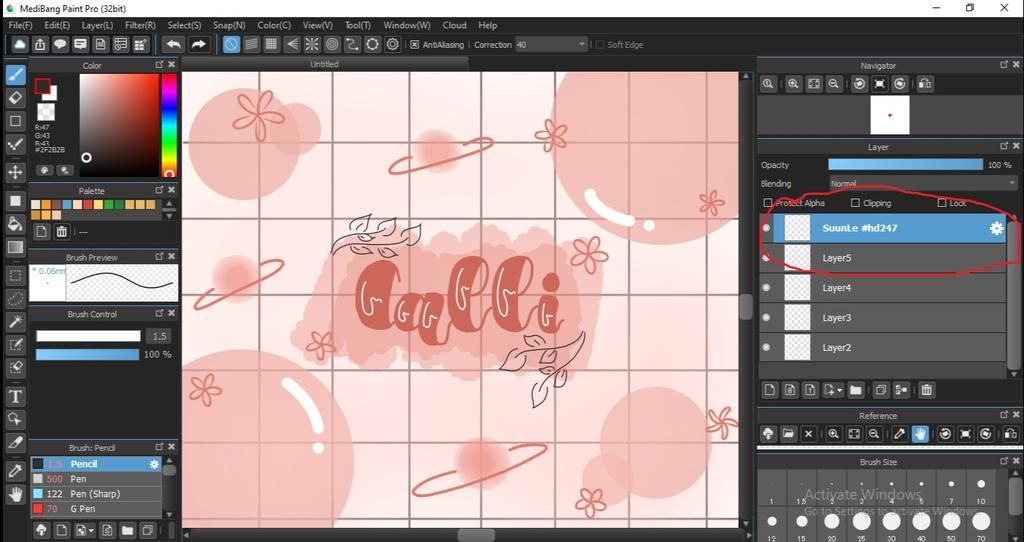Switch to the Untitled canvas tab
This screenshot has height=542, width=1024.
point(325,64)
